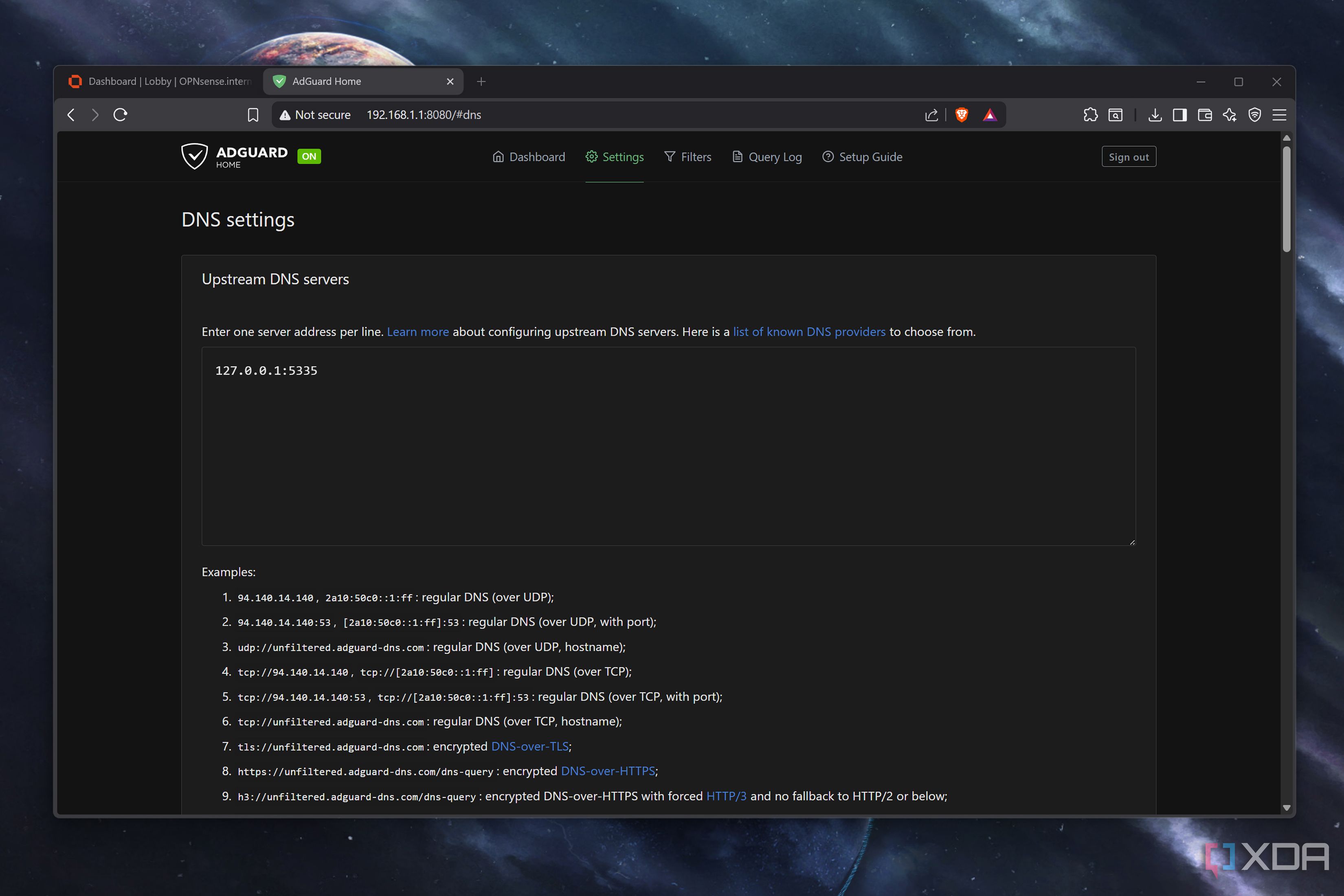Open the DNS-over-HTTPS link
Viewport: 1344px width, 896px height.
pos(608,771)
